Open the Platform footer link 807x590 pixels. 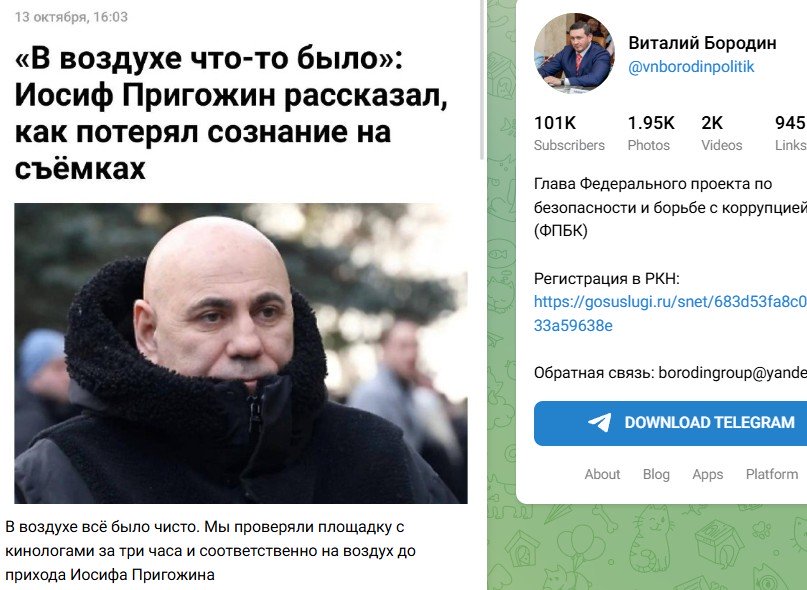tap(771, 474)
